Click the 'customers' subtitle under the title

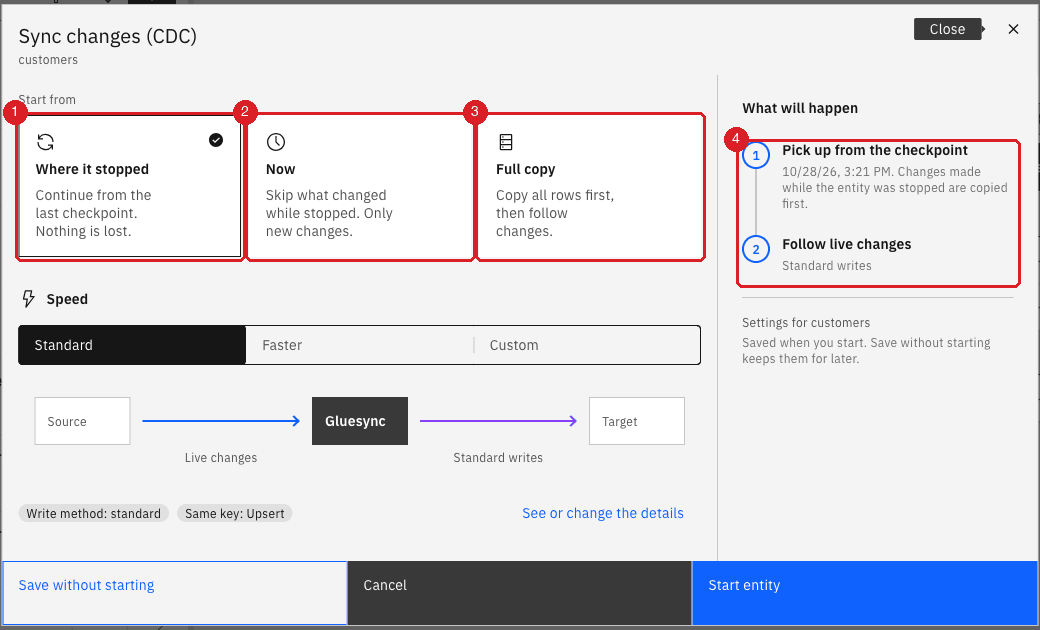click(x=48, y=60)
